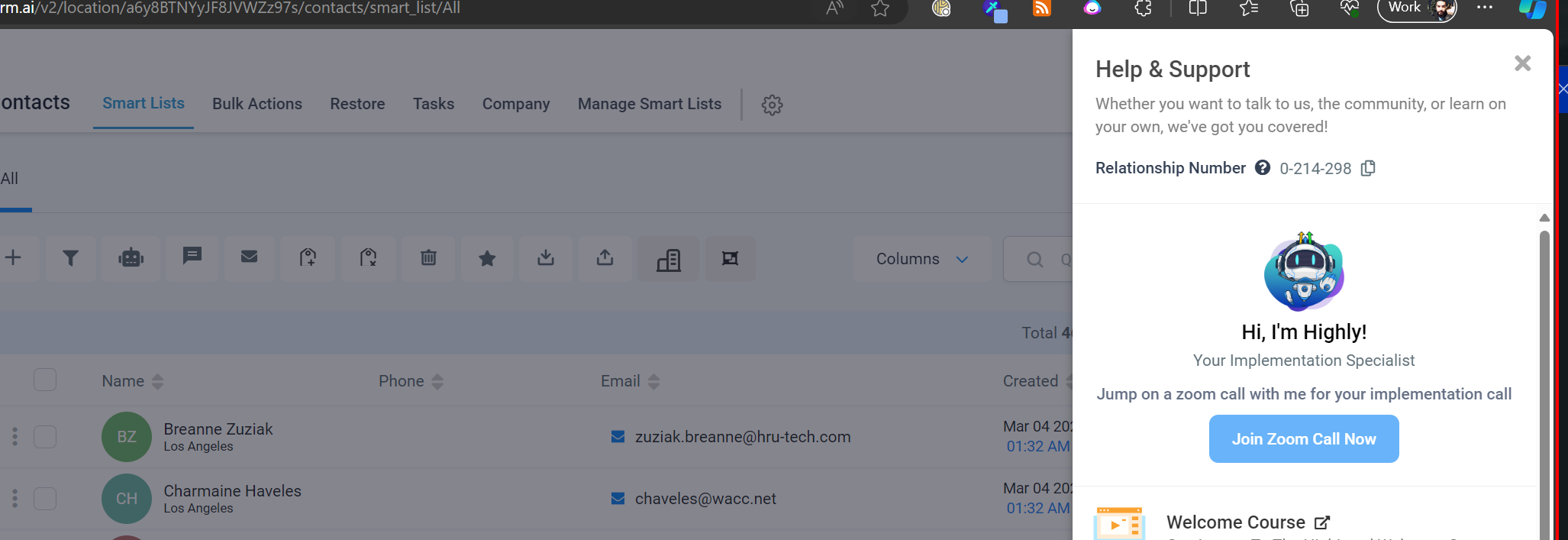Click the CH avatar thumbnail

(127, 499)
